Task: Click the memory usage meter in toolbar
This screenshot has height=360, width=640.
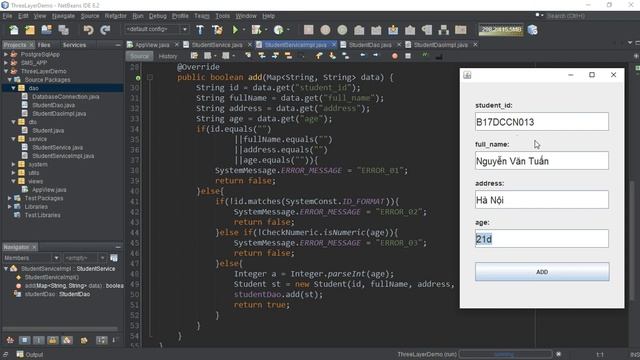Action: 501,30
